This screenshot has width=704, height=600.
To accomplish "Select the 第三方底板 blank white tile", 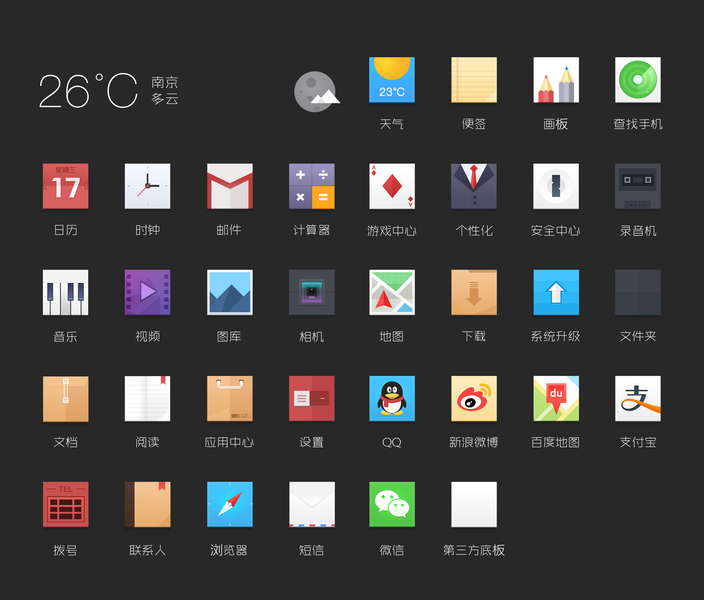I will click(x=474, y=505).
